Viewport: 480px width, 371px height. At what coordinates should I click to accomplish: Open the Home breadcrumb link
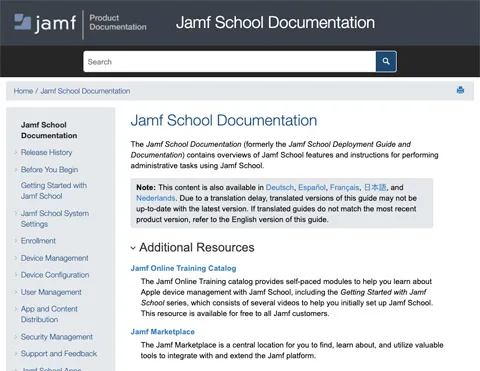pos(23,91)
